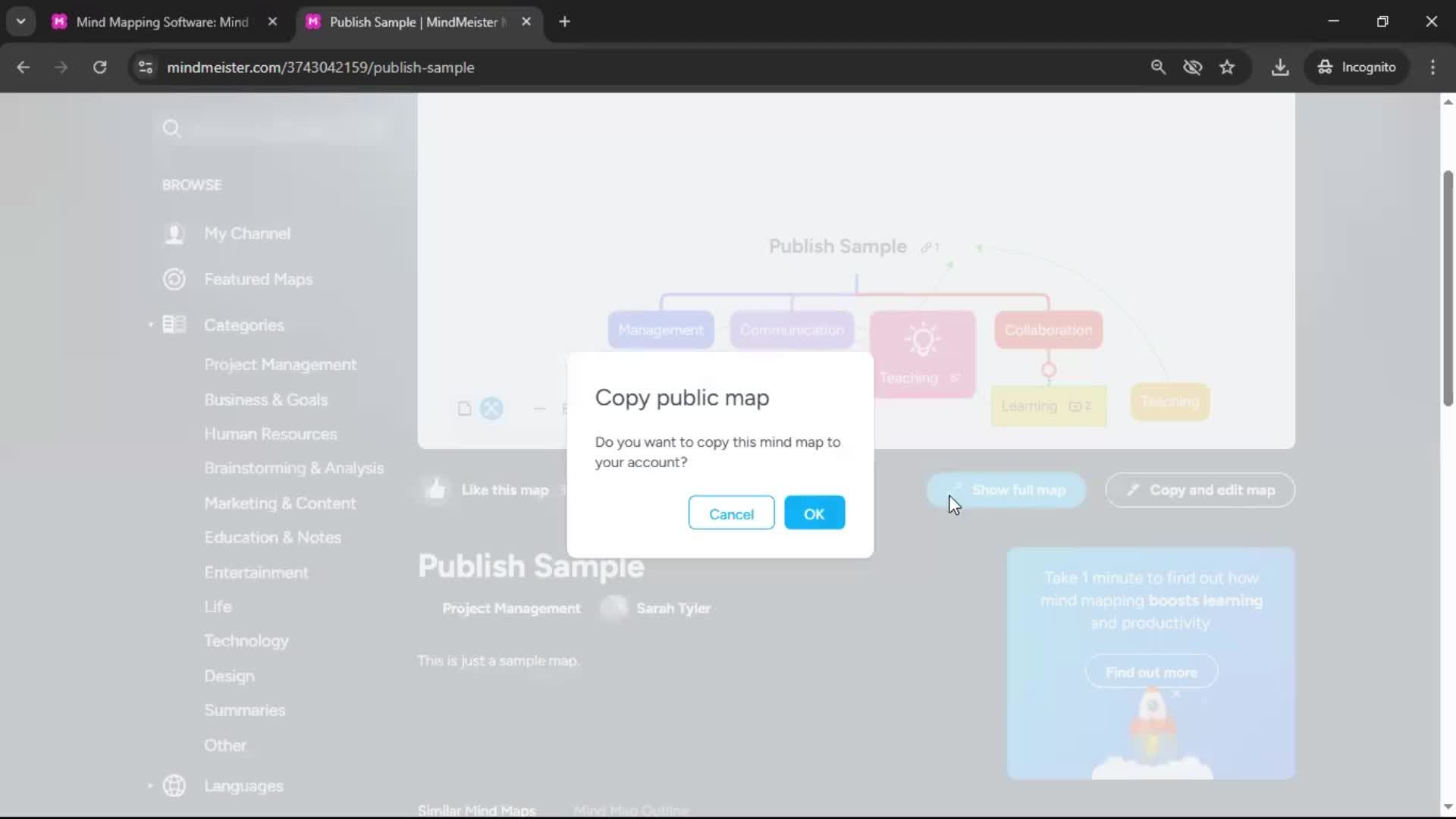Open Project Management category
The width and height of the screenshot is (1456, 819).
(280, 365)
